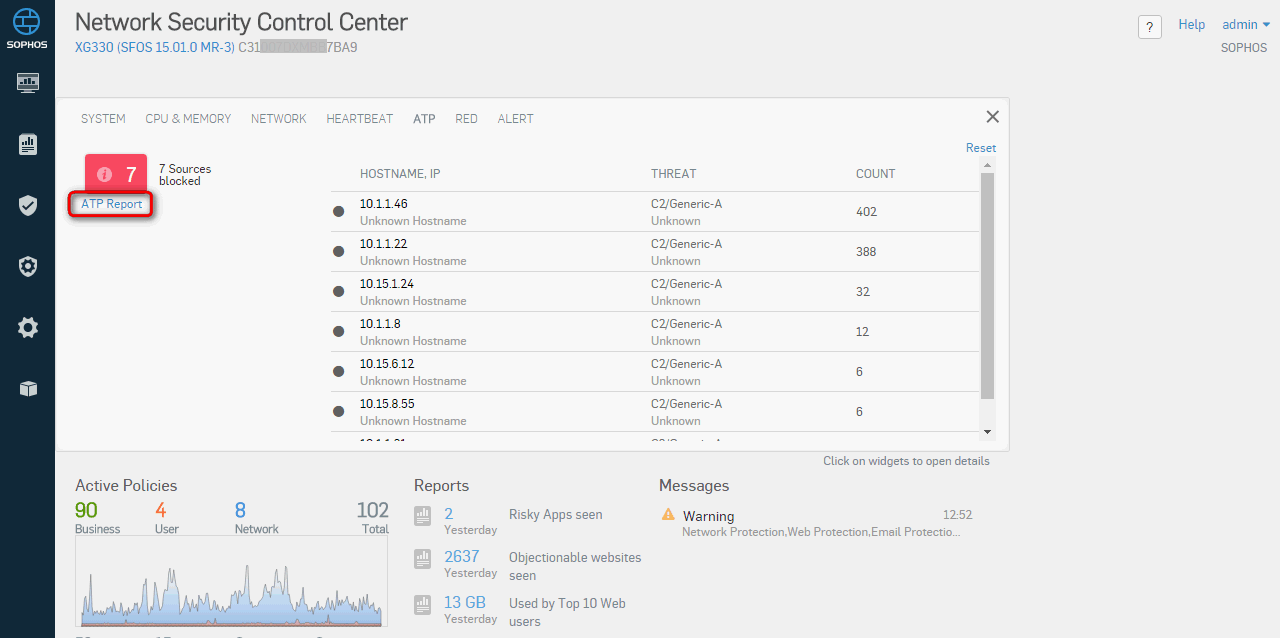This screenshot has width=1280, height=638.
Task: Open the 13 GB web usage count
Action: click(465, 602)
